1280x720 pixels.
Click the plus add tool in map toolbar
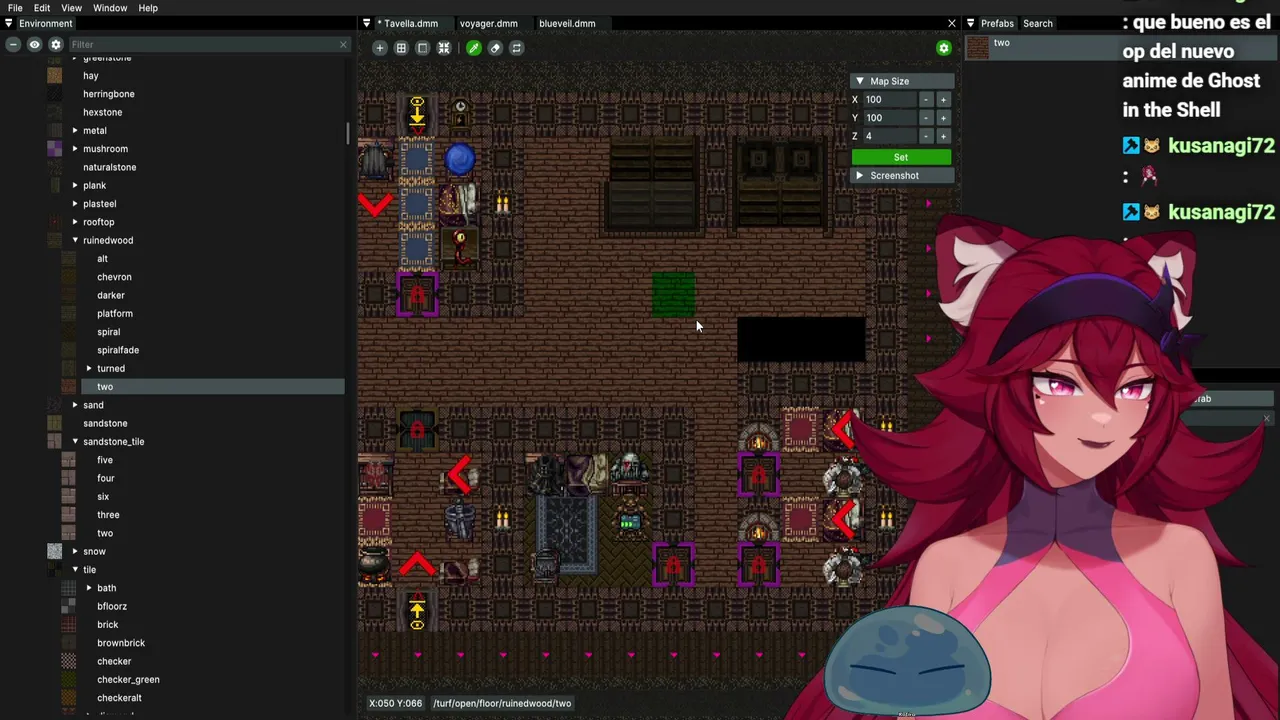pyautogui.click(x=379, y=48)
